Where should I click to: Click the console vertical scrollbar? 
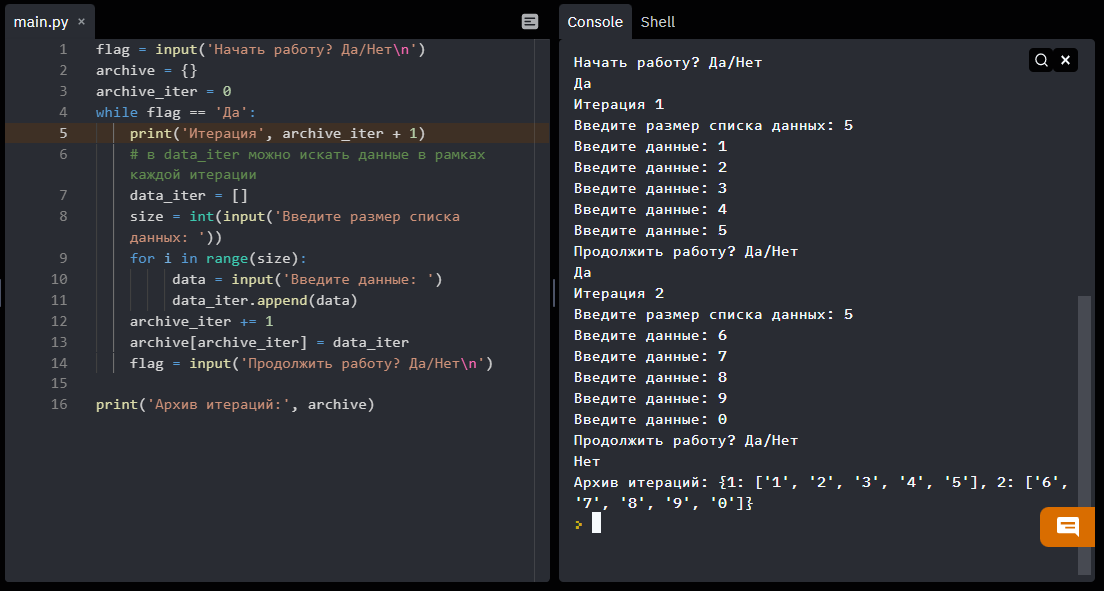(1084, 435)
